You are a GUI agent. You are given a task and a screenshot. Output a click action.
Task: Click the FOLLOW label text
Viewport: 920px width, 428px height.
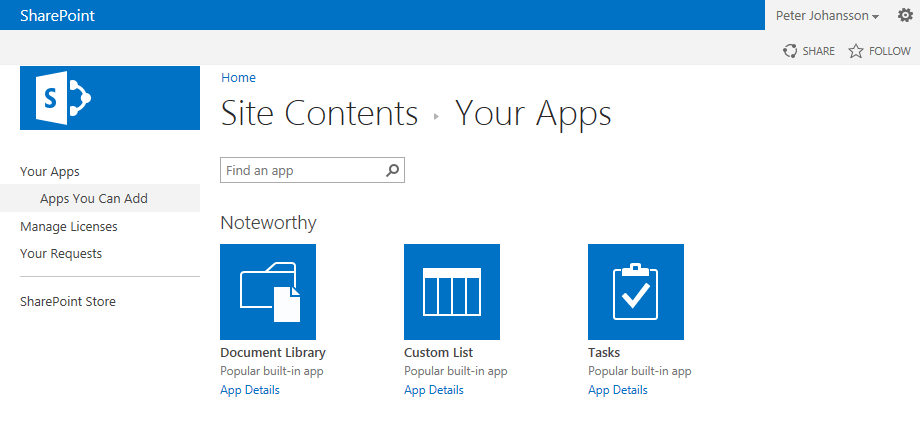pyautogui.click(x=889, y=51)
